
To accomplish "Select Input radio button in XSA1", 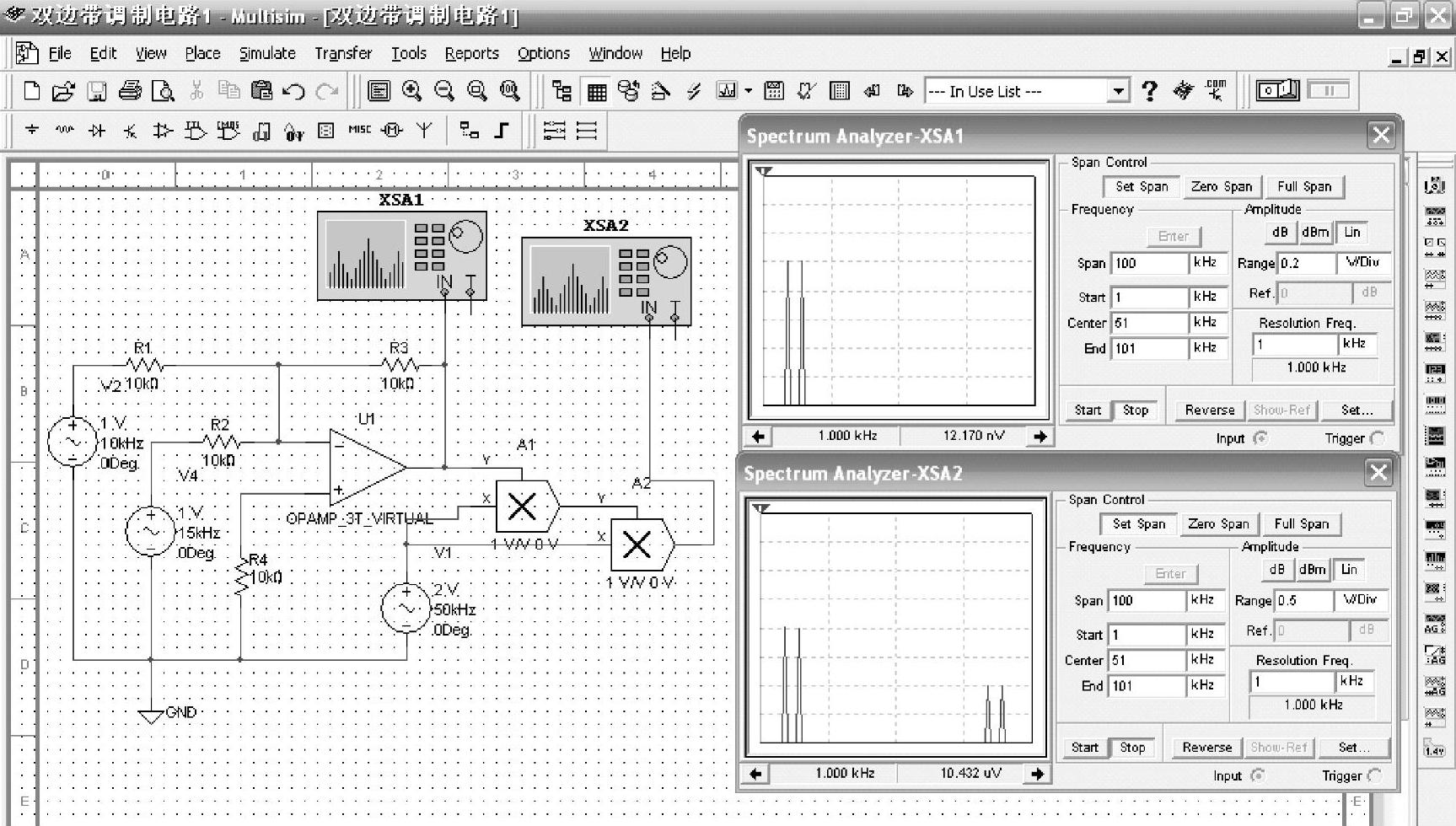I will pyautogui.click(x=1260, y=438).
